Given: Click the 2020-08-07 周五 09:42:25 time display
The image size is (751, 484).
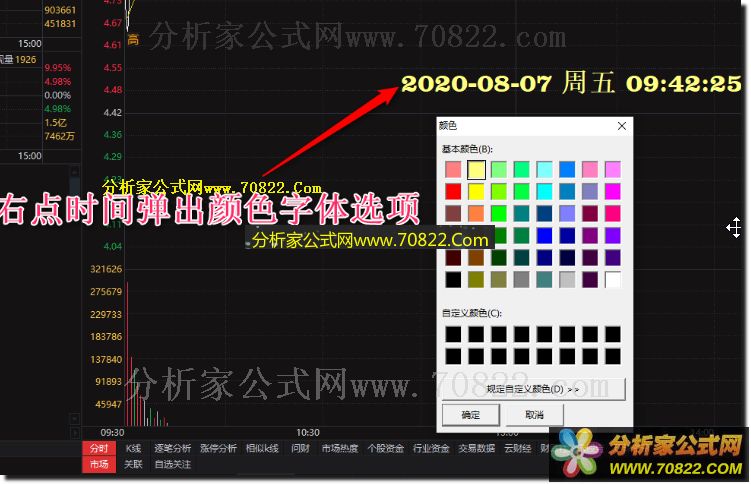Looking at the screenshot, I should (x=571, y=84).
